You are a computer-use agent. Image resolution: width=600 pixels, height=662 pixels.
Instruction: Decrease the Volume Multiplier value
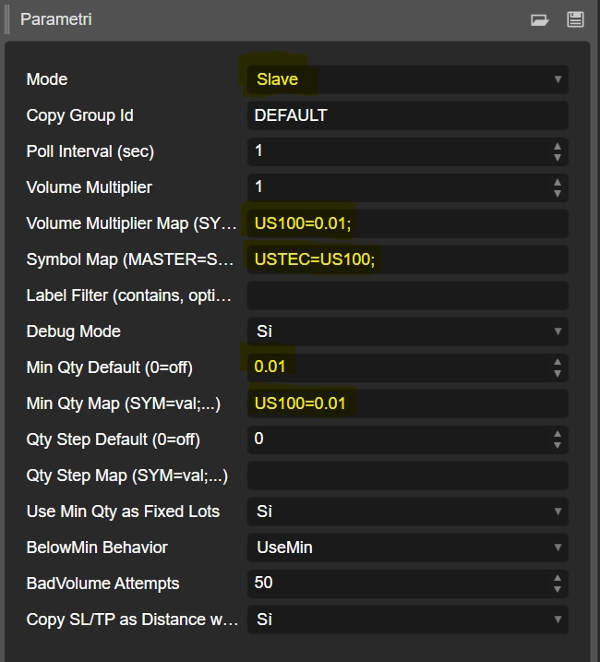pos(557,194)
